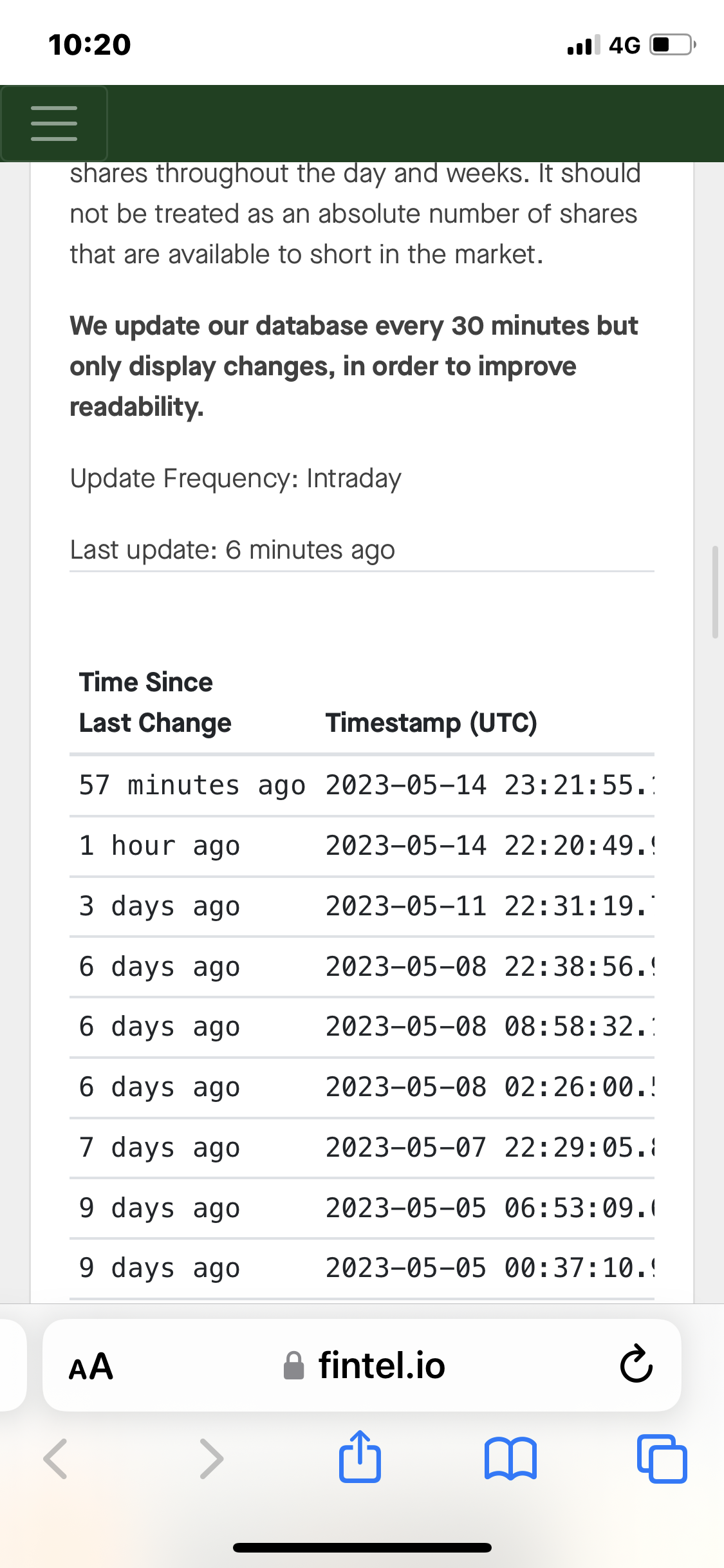Screen dimensions: 724x1568
Task: Tap the battery indicator in status bar
Action: click(x=672, y=45)
